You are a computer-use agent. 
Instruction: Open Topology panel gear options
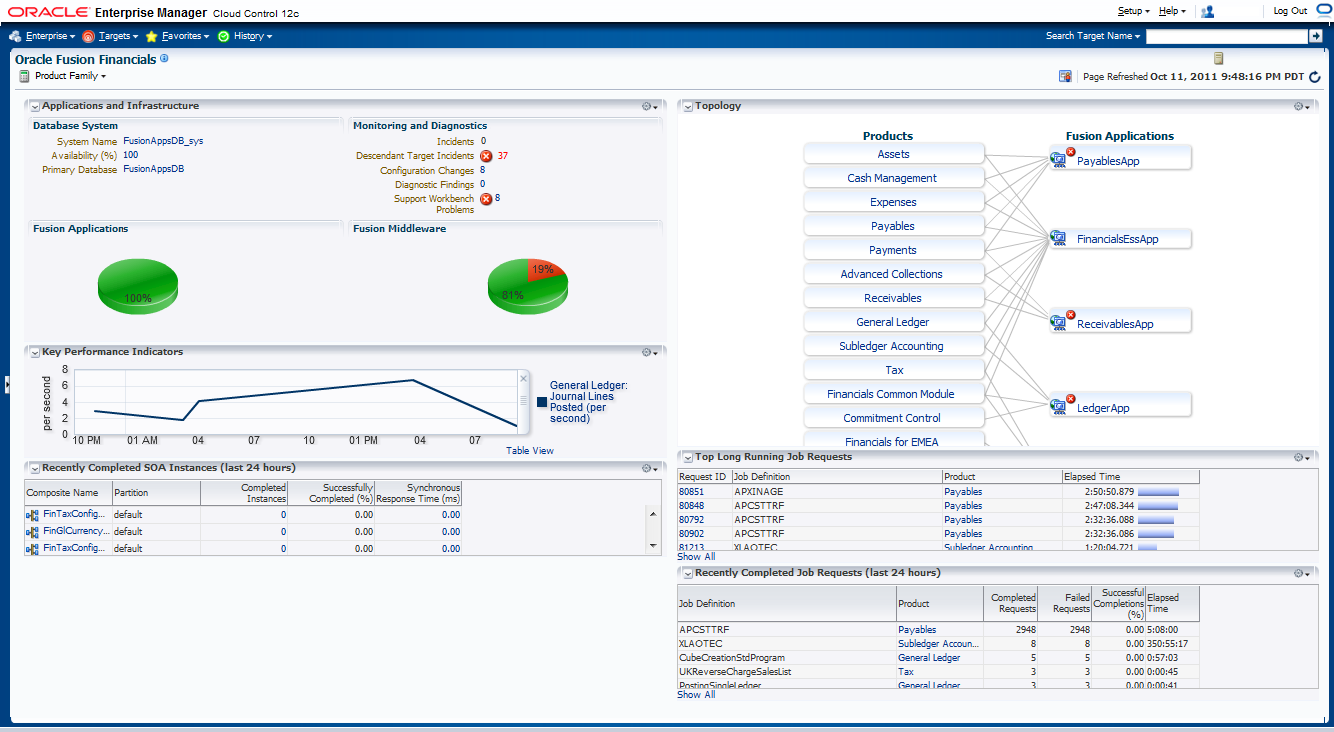click(x=1302, y=106)
